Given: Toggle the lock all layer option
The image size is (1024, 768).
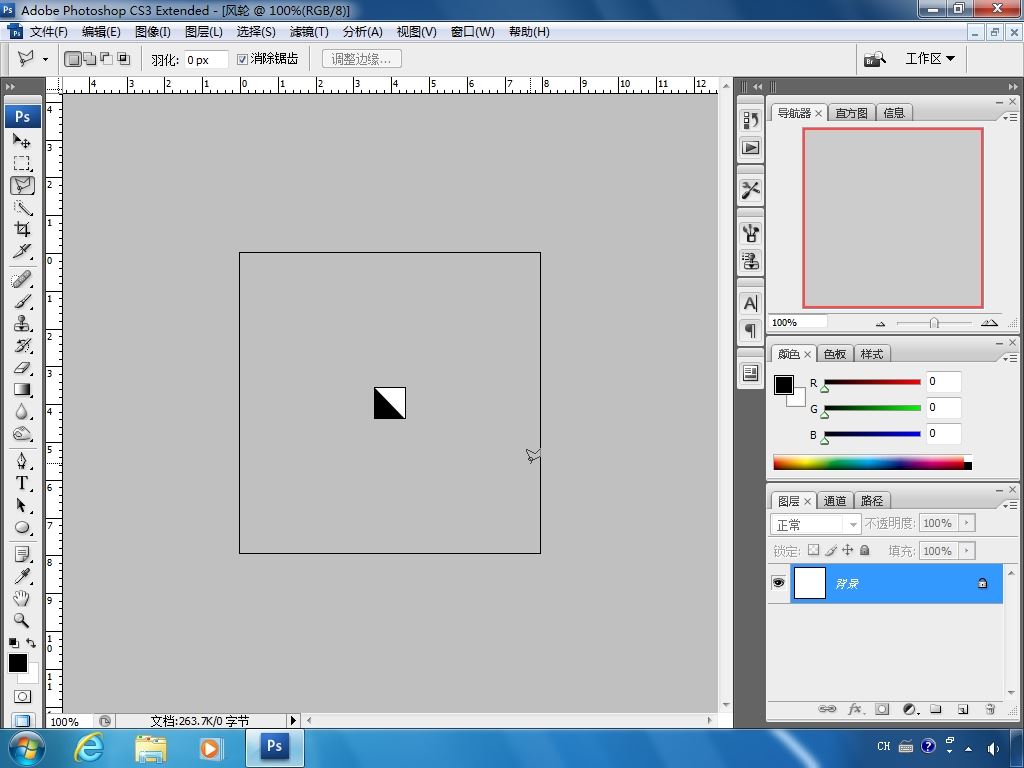Looking at the screenshot, I should point(865,550).
